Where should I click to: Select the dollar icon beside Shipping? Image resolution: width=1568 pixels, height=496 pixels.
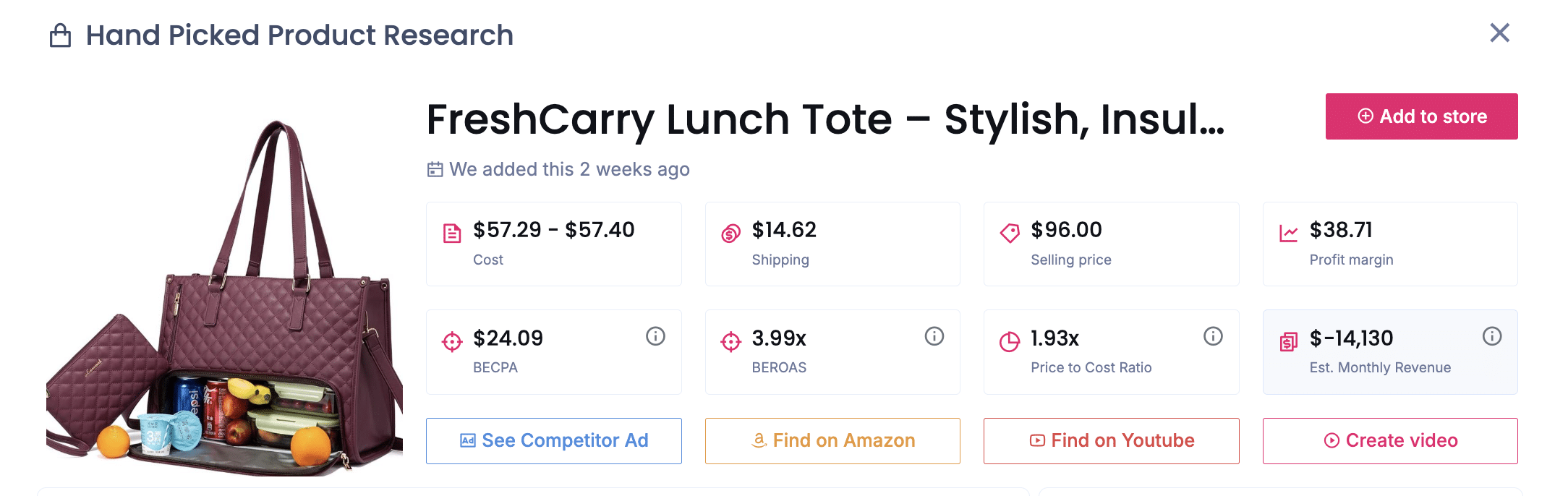pyautogui.click(x=730, y=232)
